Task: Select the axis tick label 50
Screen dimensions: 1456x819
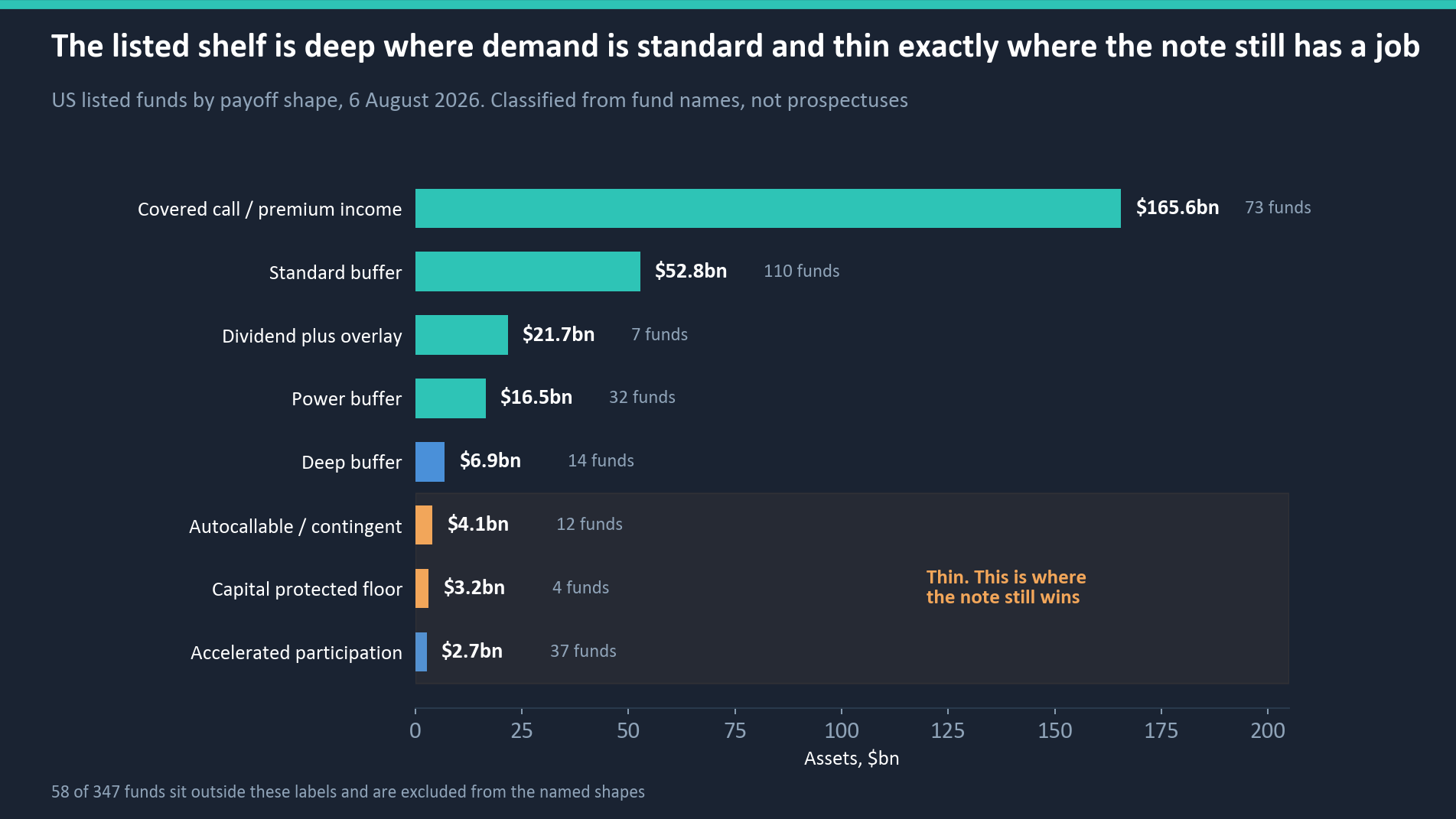Action: [628, 730]
